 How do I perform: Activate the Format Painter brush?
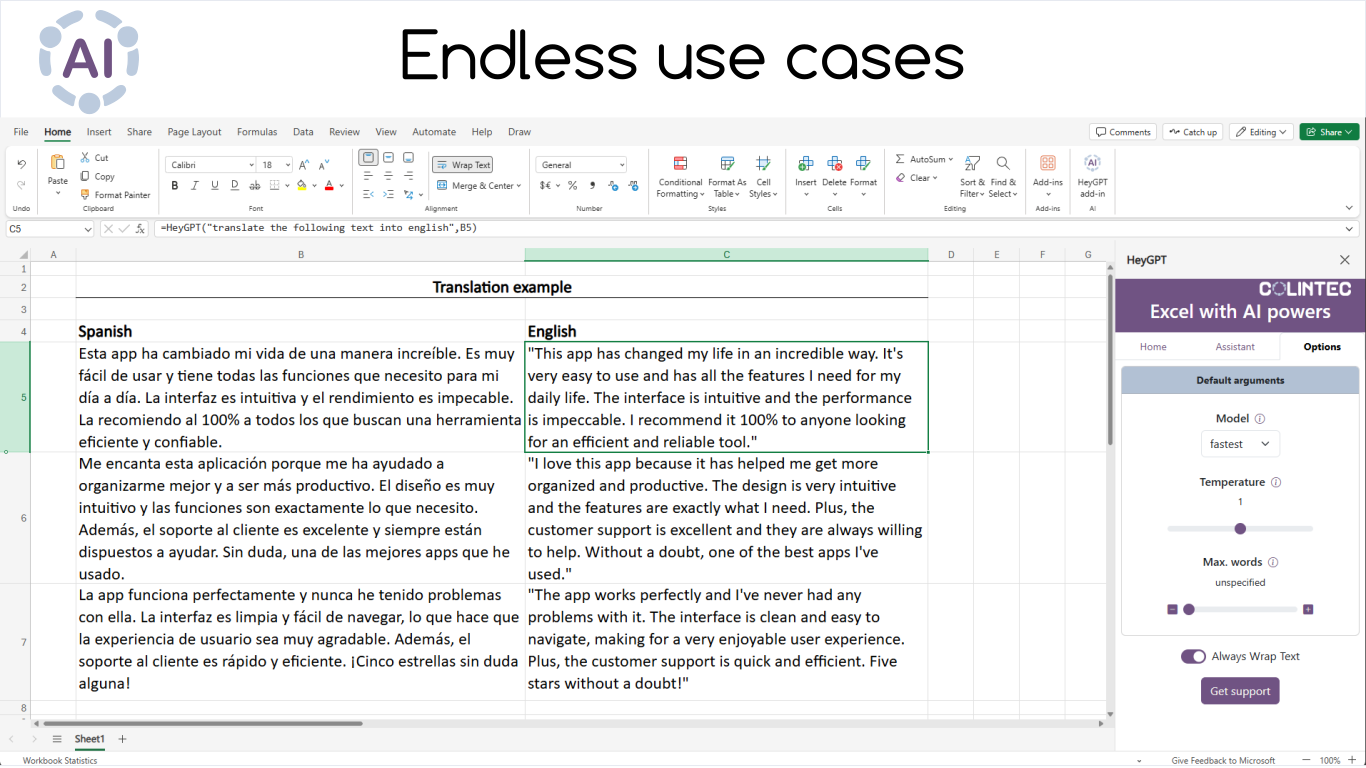pyautogui.click(x=85, y=195)
